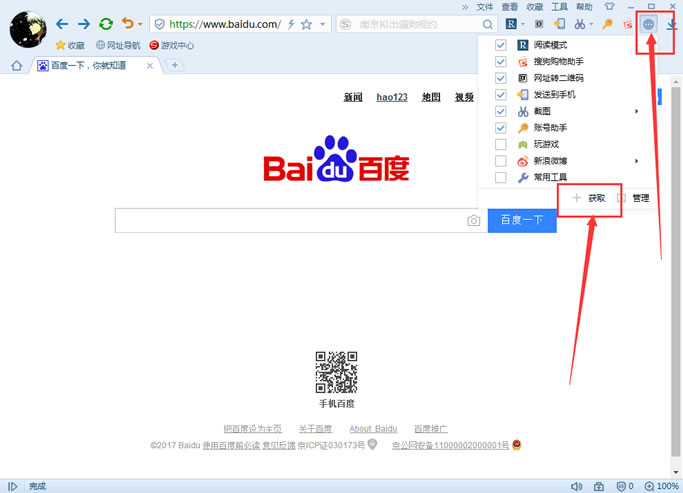The width and height of the screenshot is (683, 493).
Task: Open the 帮助 menu
Action: pyautogui.click(x=585, y=7)
